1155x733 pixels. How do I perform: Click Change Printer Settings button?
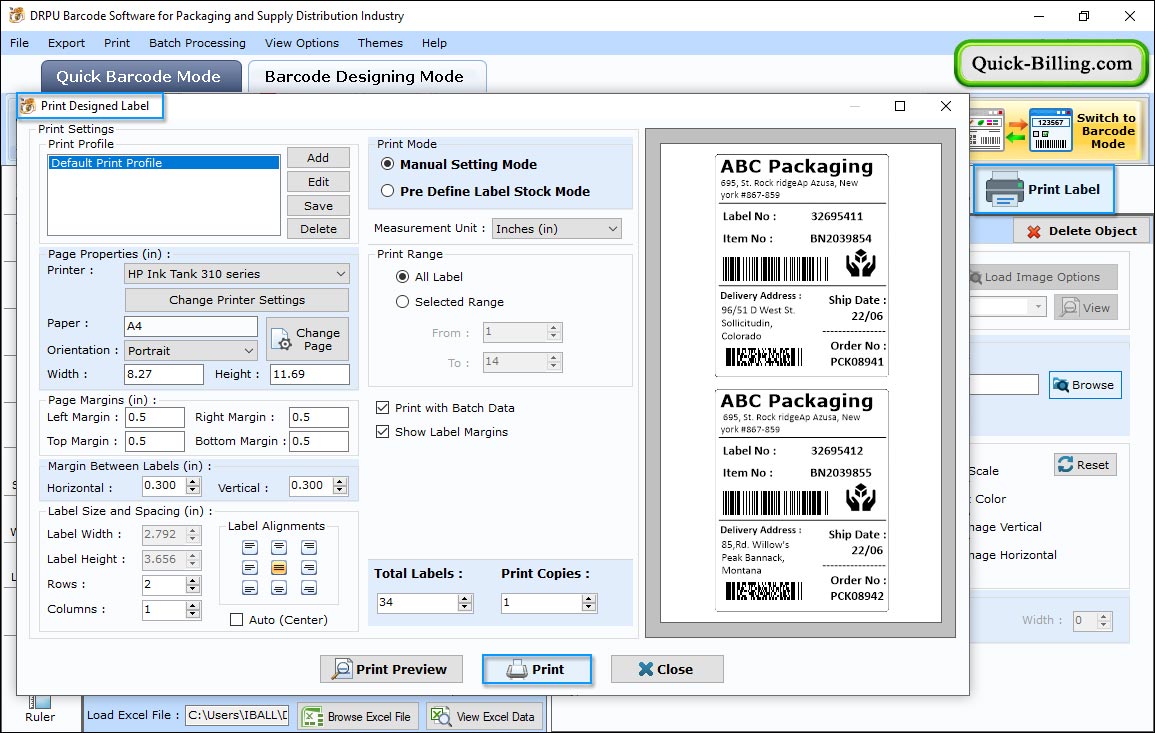pos(237,300)
